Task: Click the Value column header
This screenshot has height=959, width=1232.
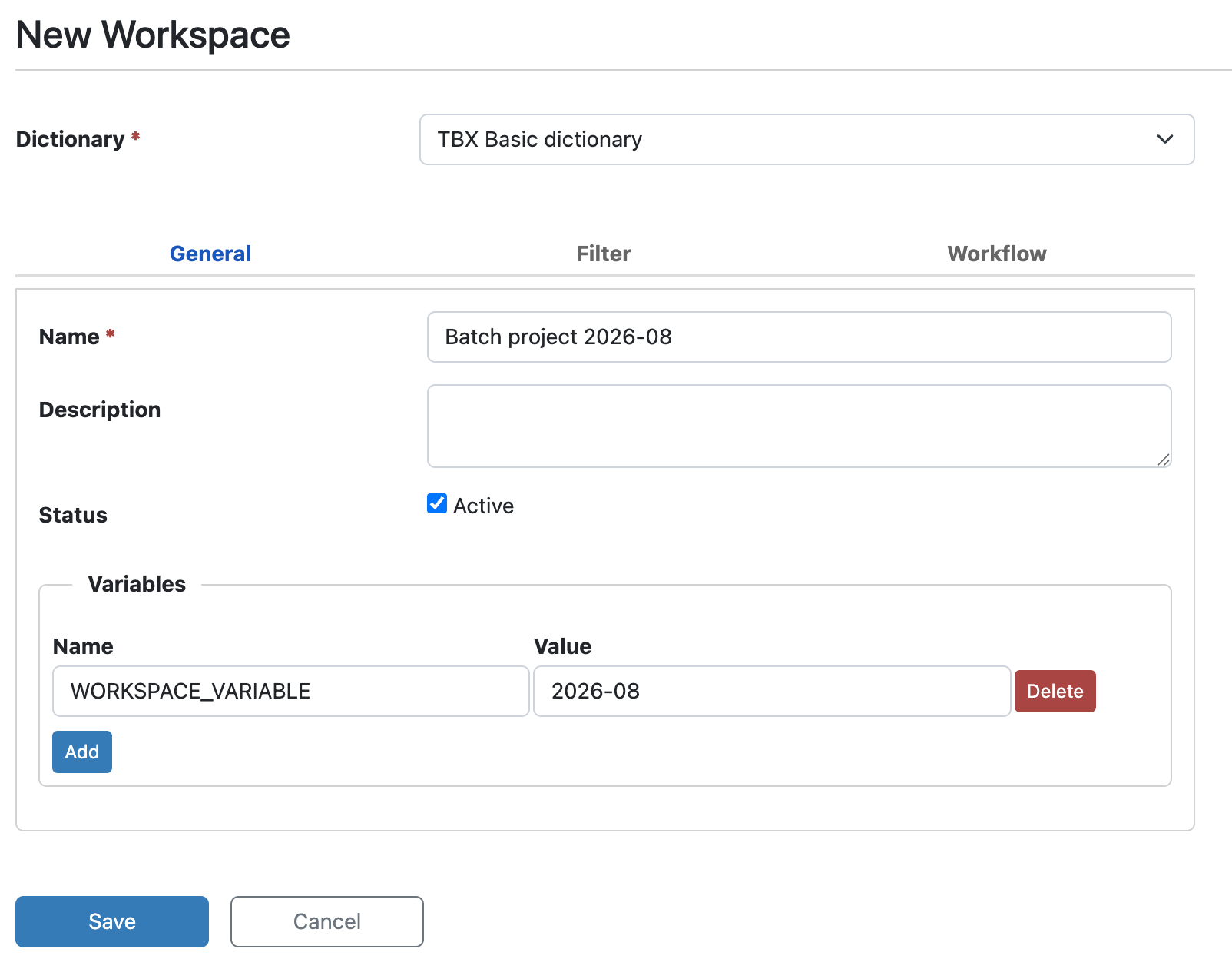Action: 563,646
